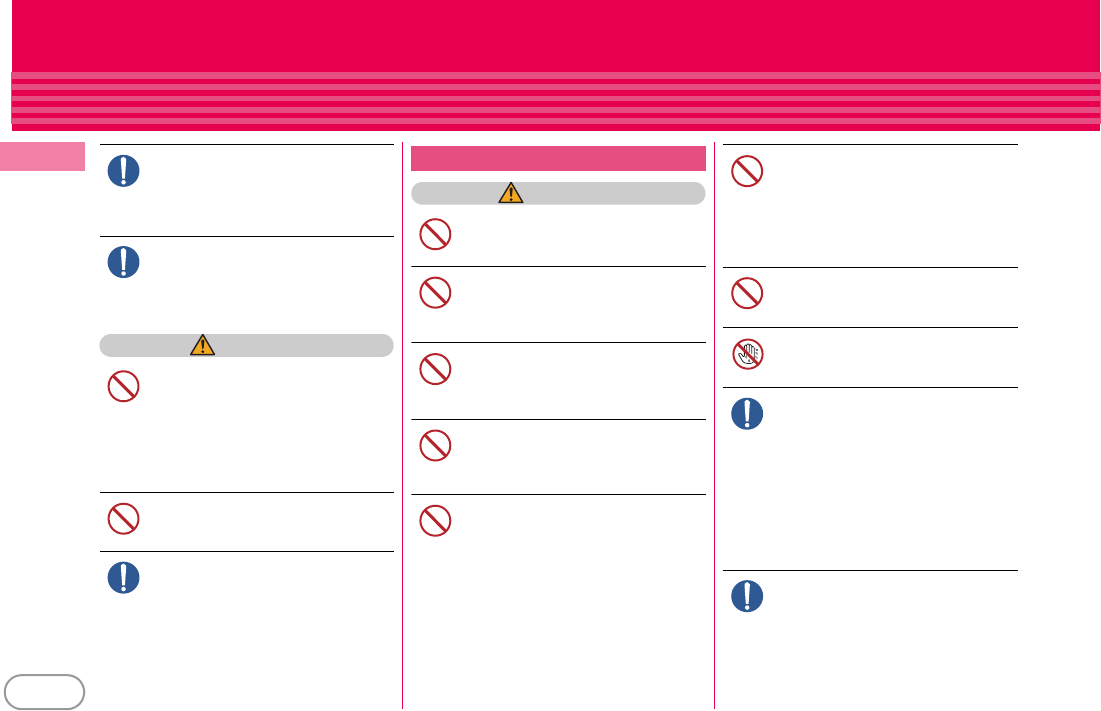Click the prohibition icon just above the wet-hands icon

pyautogui.click(x=747, y=293)
